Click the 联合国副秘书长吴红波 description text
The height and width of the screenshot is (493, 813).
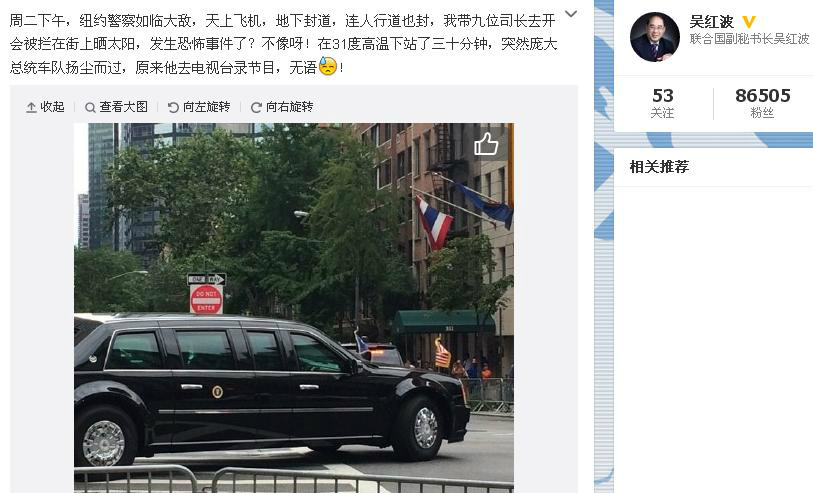[x=749, y=38]
